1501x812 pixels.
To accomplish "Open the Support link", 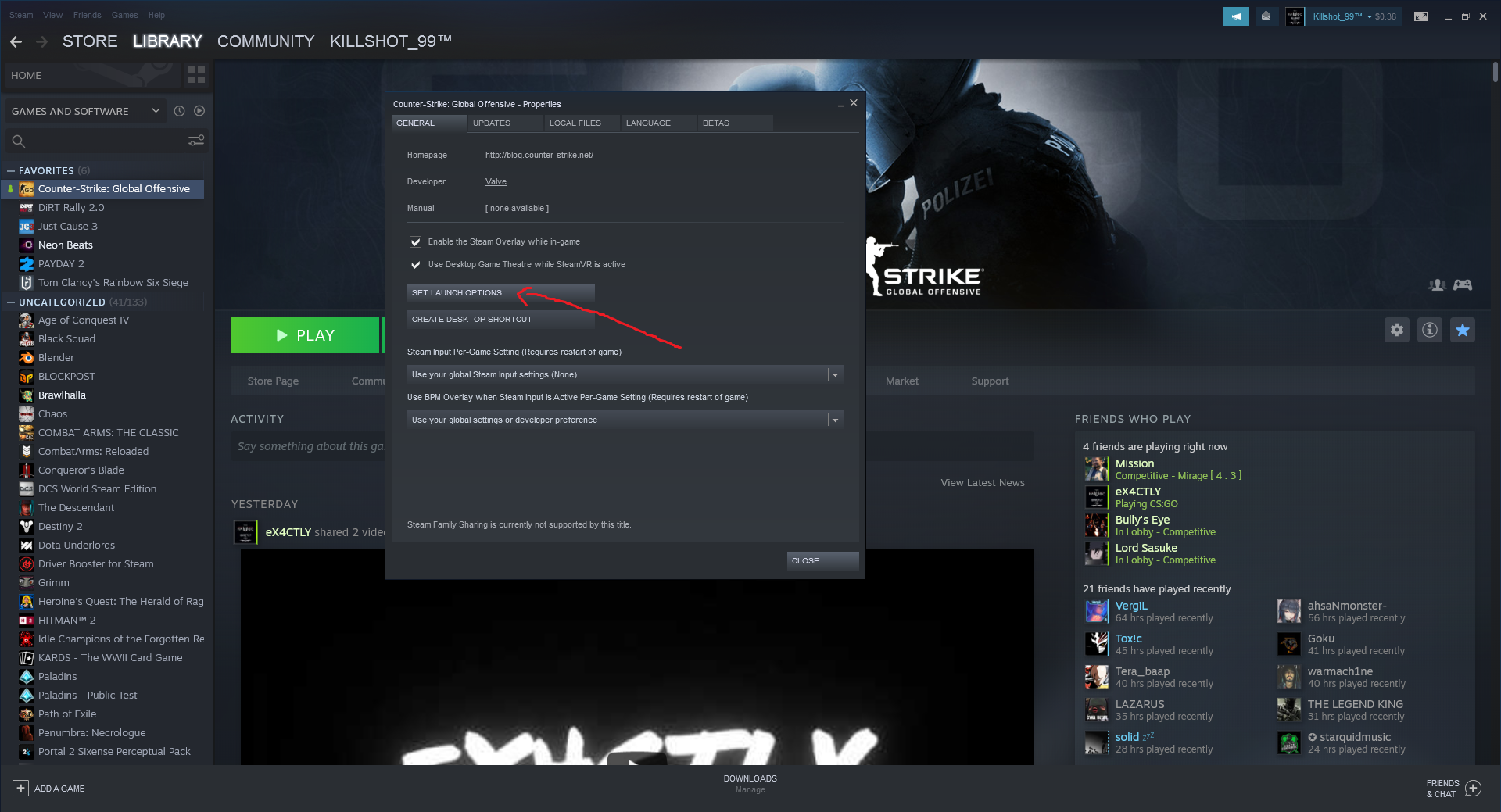I will 990,381.
